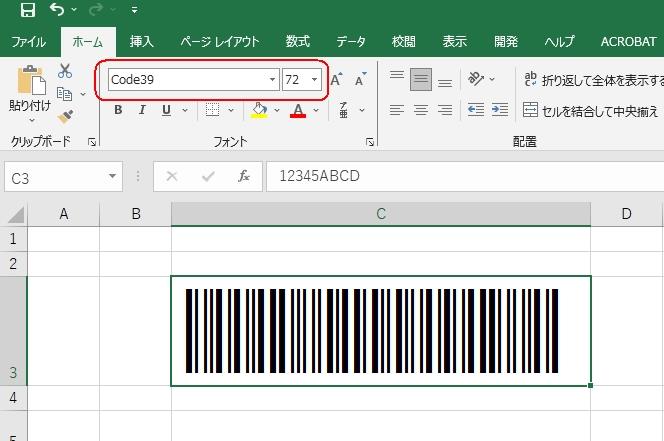Expand the copy options arrow

[x=83, y=94]
